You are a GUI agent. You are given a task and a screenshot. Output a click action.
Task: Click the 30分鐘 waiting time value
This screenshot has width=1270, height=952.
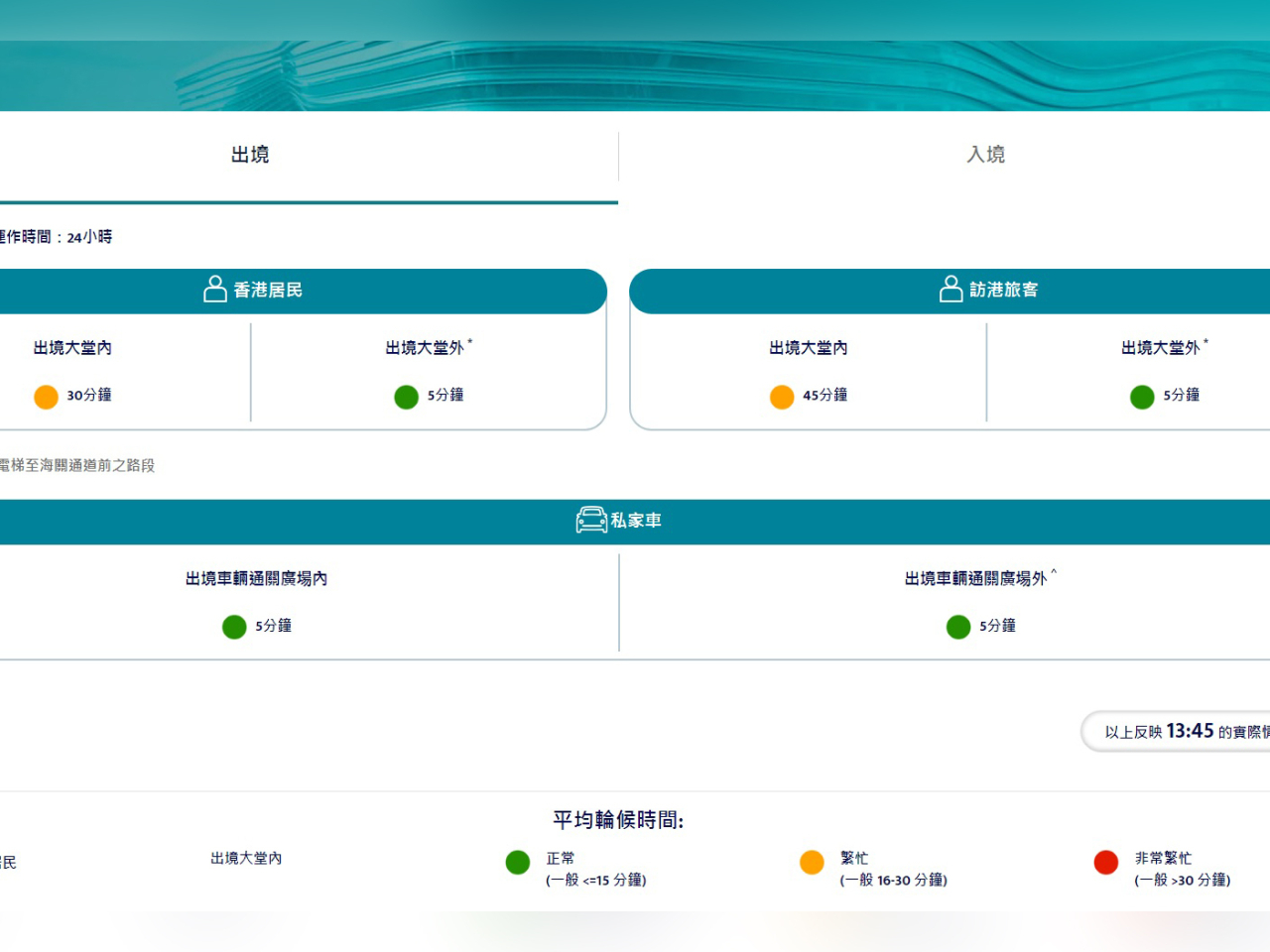pyautogui.click(x=89, y=395)
